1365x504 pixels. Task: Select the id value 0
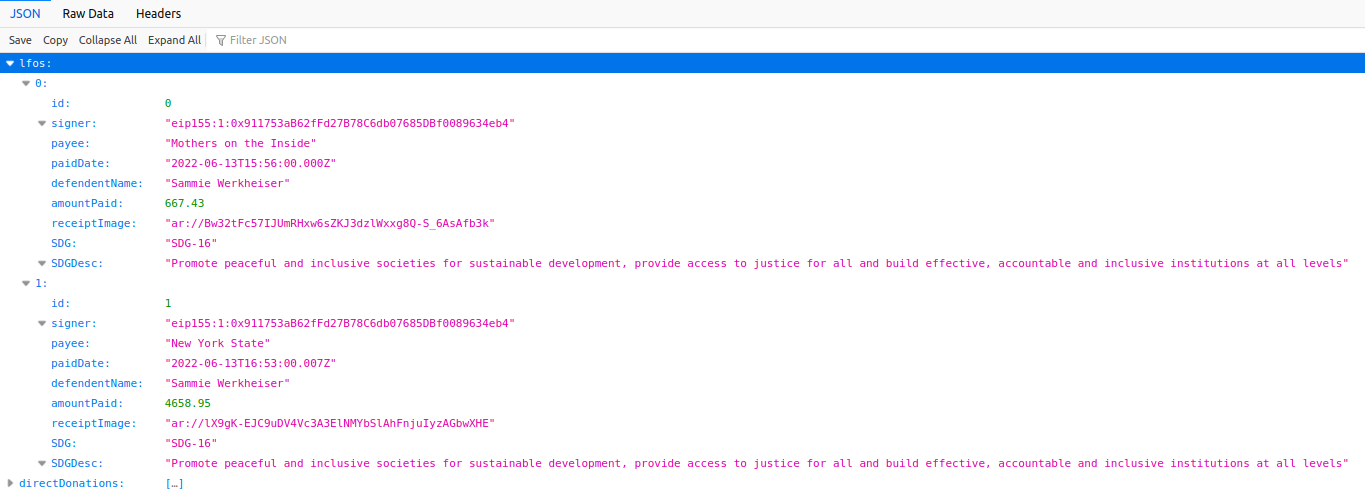pyautogui.click(x=168, y=103)
